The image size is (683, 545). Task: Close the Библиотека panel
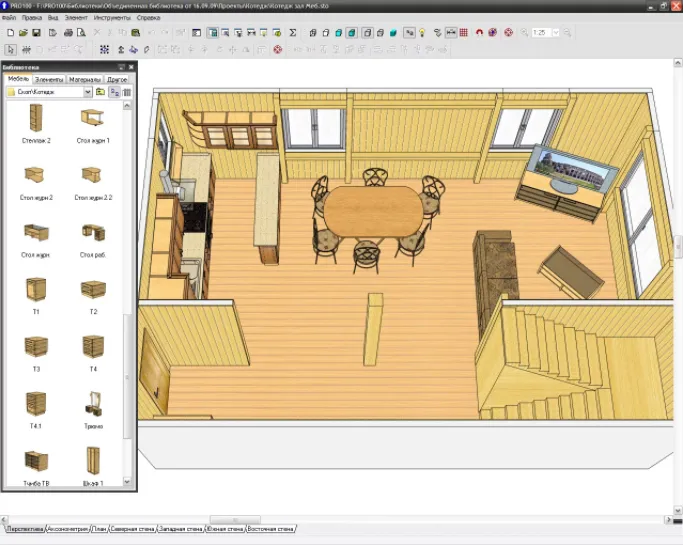click(x=131, y=67)
